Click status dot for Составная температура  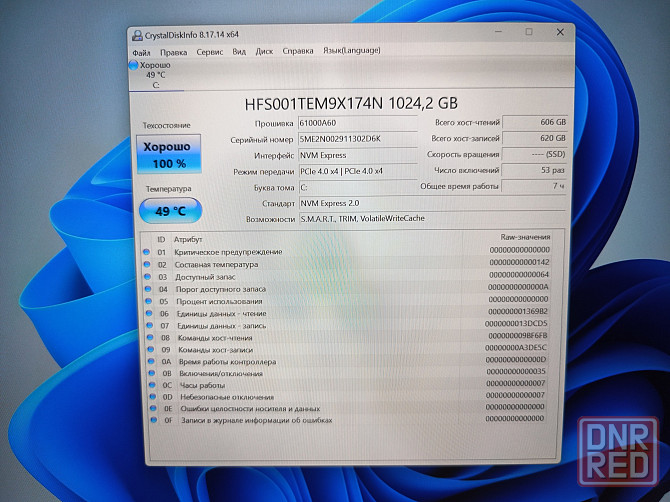click(147, 264)
